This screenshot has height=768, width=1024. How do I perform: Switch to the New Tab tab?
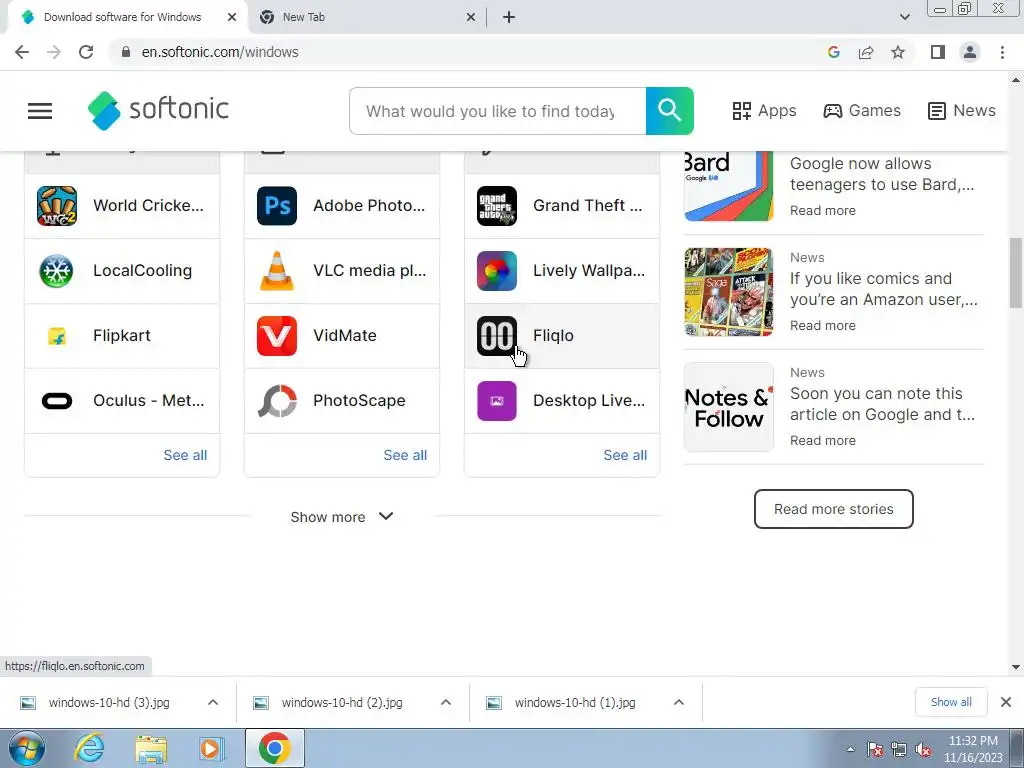[366, 17]
